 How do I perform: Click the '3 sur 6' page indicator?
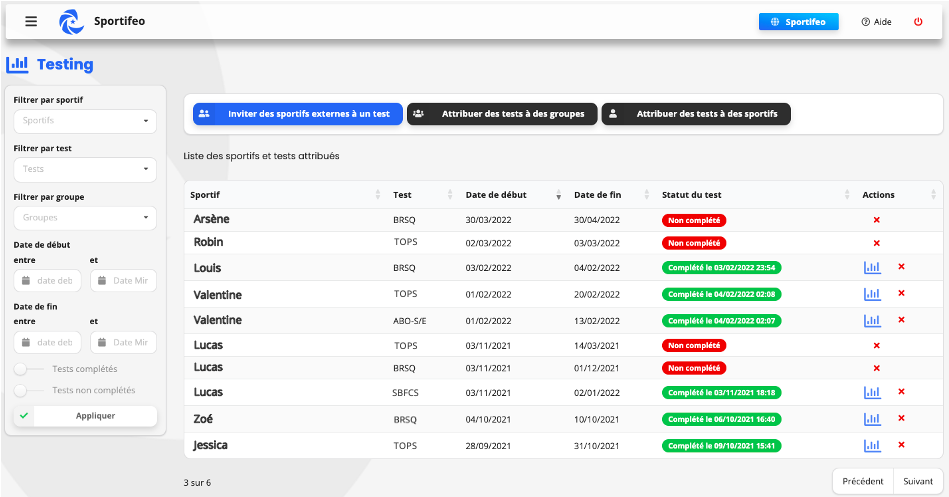[197, 483]
